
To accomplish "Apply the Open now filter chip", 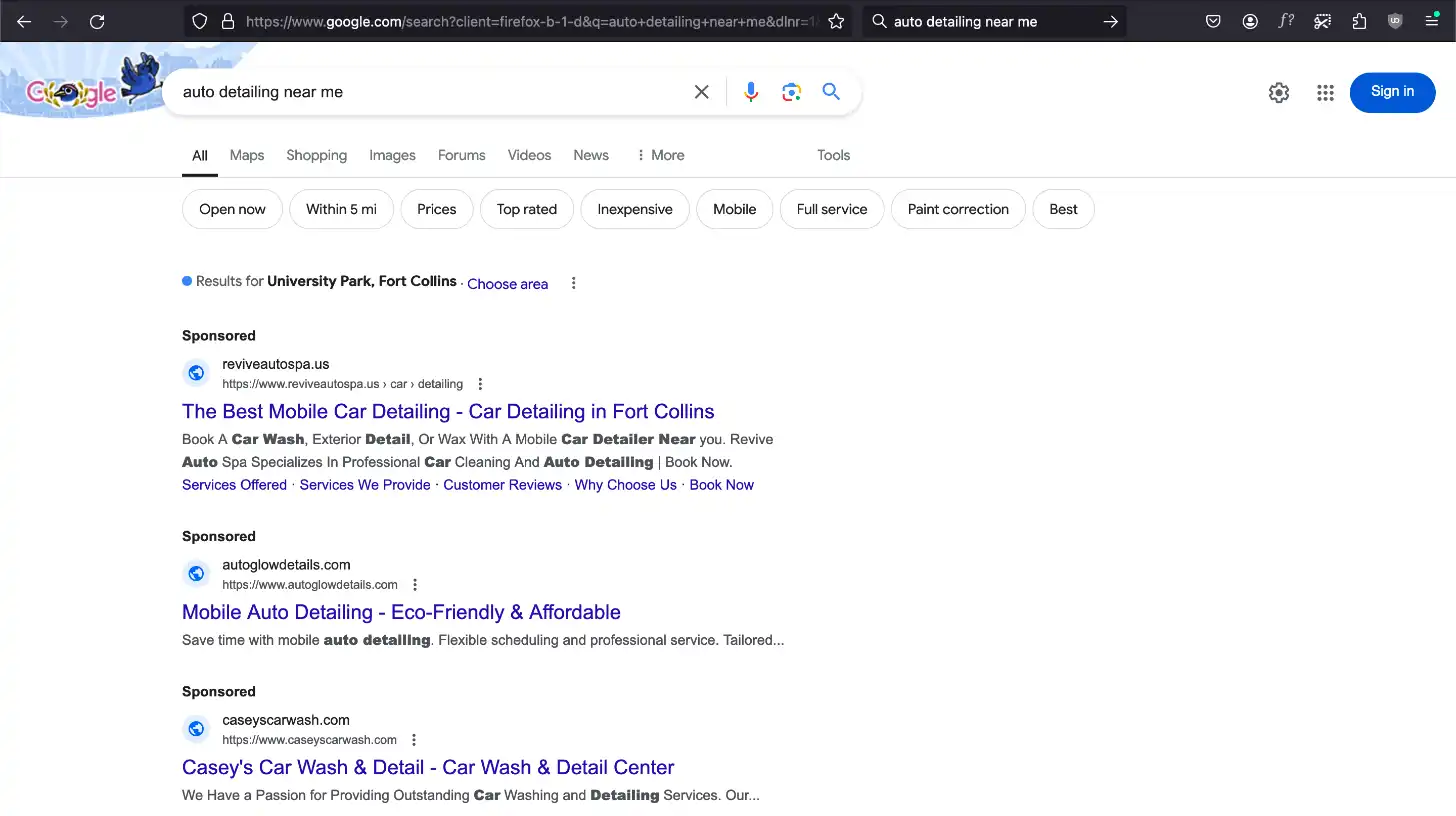I will 232,209.
